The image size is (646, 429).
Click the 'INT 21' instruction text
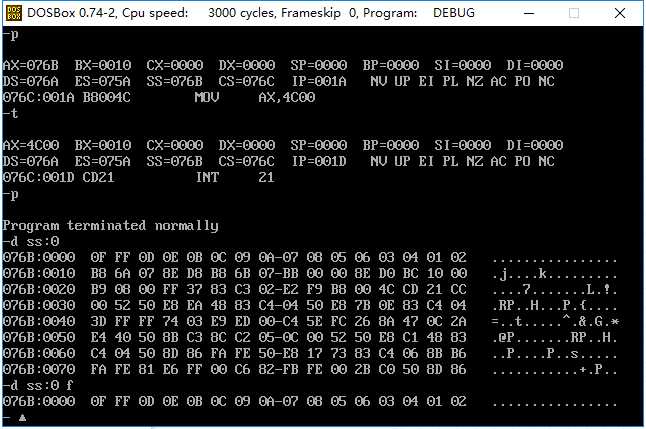click(x=235, y=178)
